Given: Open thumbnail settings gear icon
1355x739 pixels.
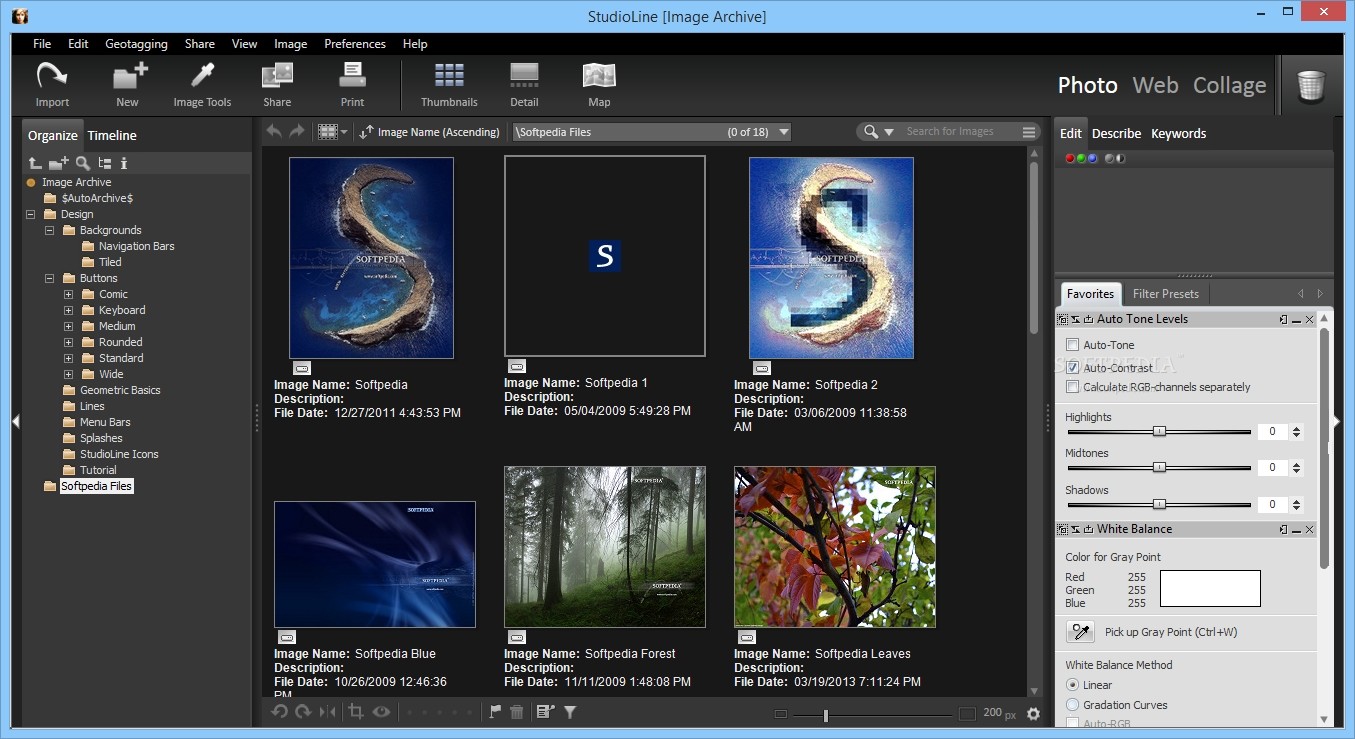Looking at the screenshot, I should tap(1033, 714).
